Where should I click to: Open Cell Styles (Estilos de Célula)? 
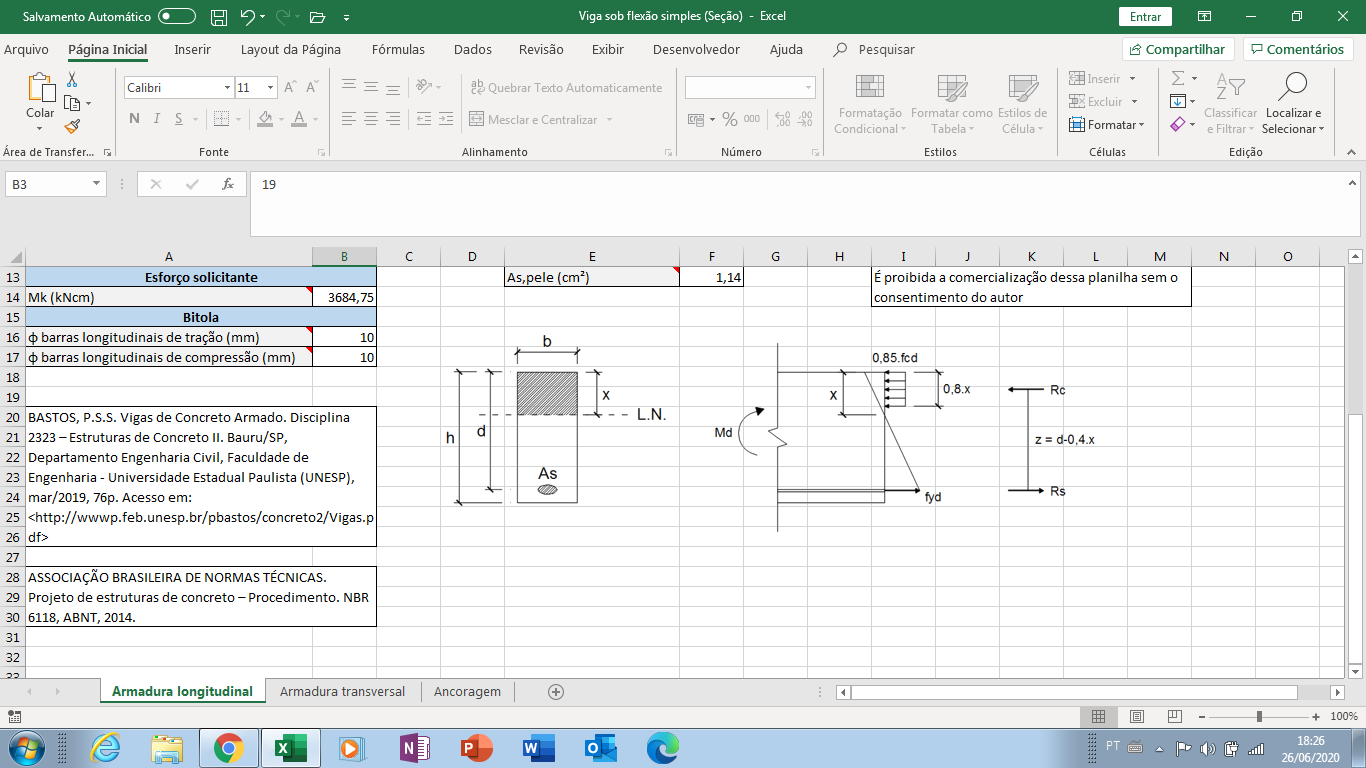tap(1022, 103)
